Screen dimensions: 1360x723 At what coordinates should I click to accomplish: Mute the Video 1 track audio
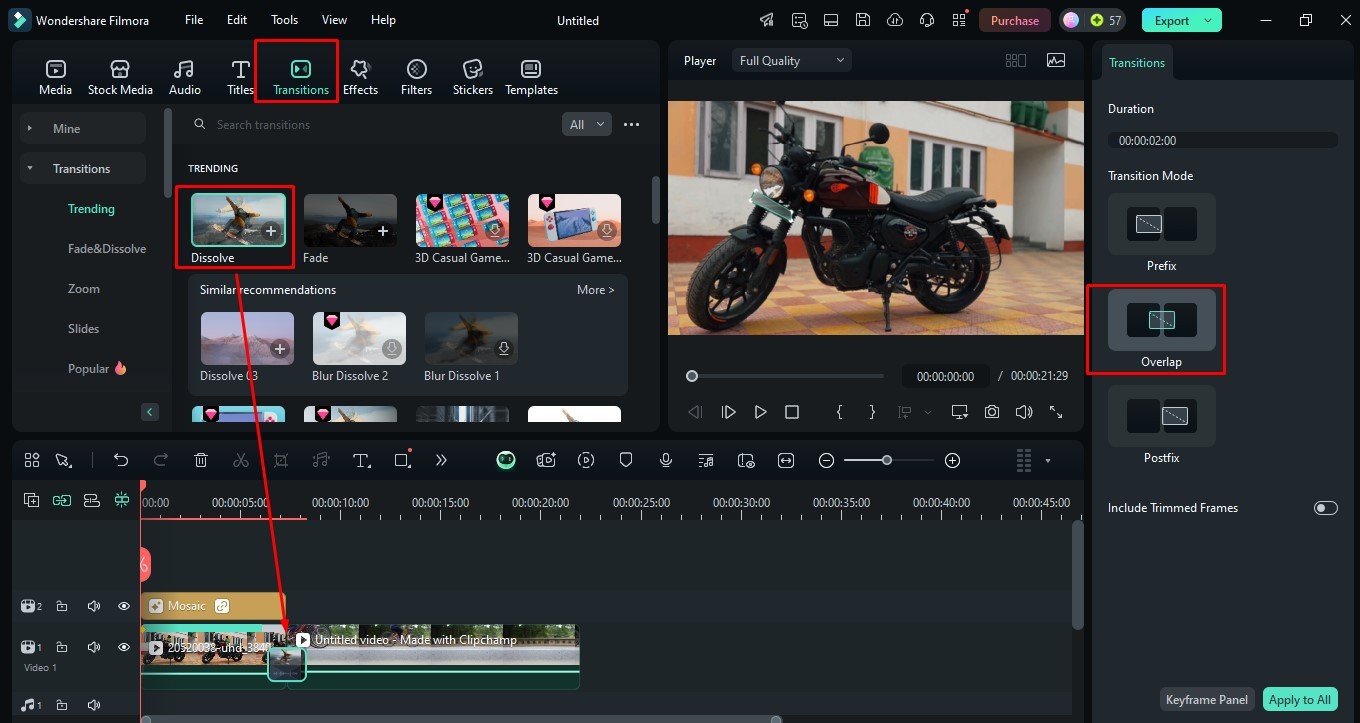pyautogui.click(x=93, y=647)
